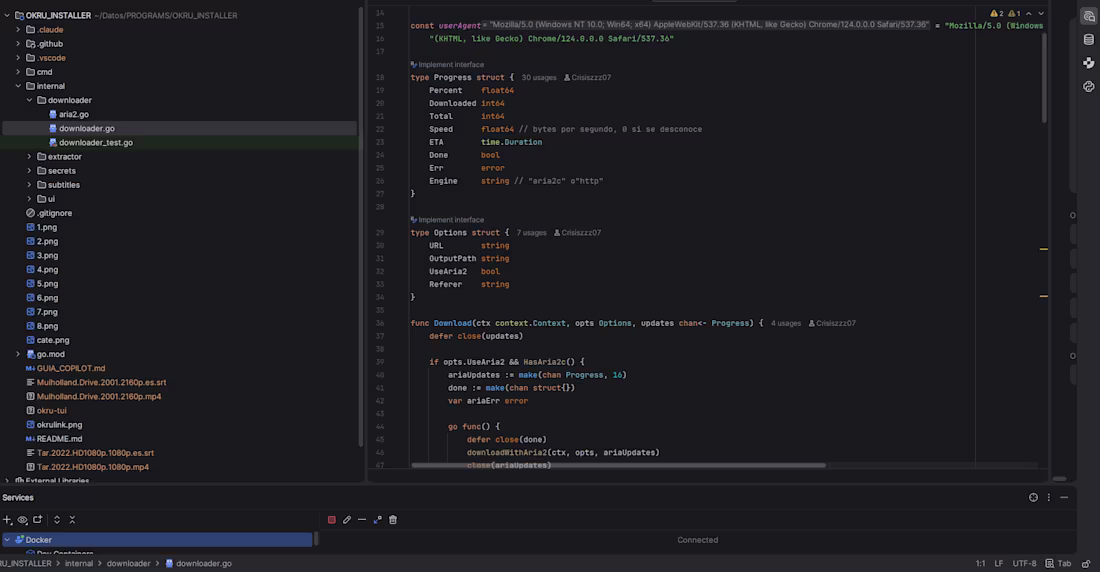The width and height of the screenshot is (1100, 572).
Task: Select Mulholland.Drive.2001.2160p.es.srt file
Action: tap(101, 383)
